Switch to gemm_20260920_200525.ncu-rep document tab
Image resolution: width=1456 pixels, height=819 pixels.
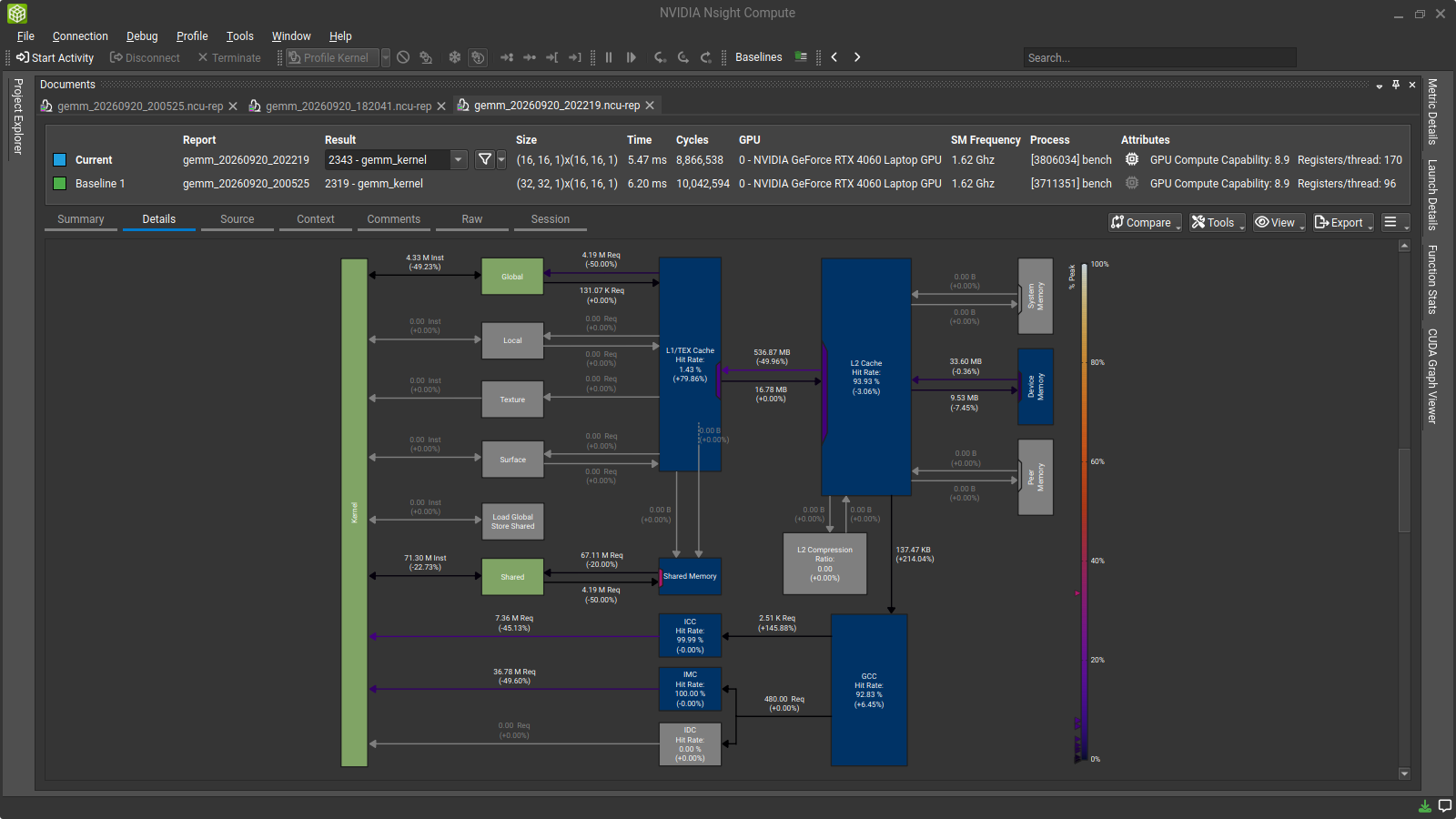pos(139,106)
